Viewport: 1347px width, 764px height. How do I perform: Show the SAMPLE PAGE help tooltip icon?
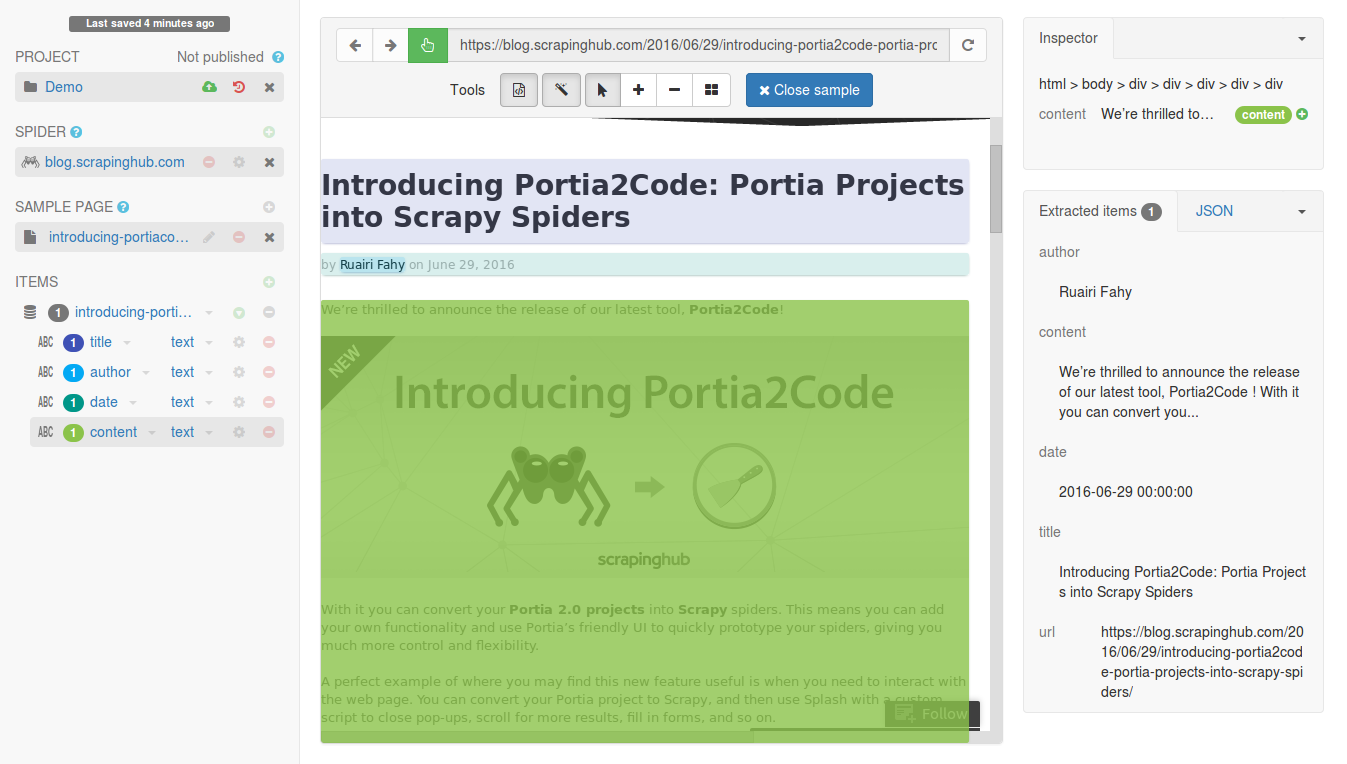(x=123, y=207)
